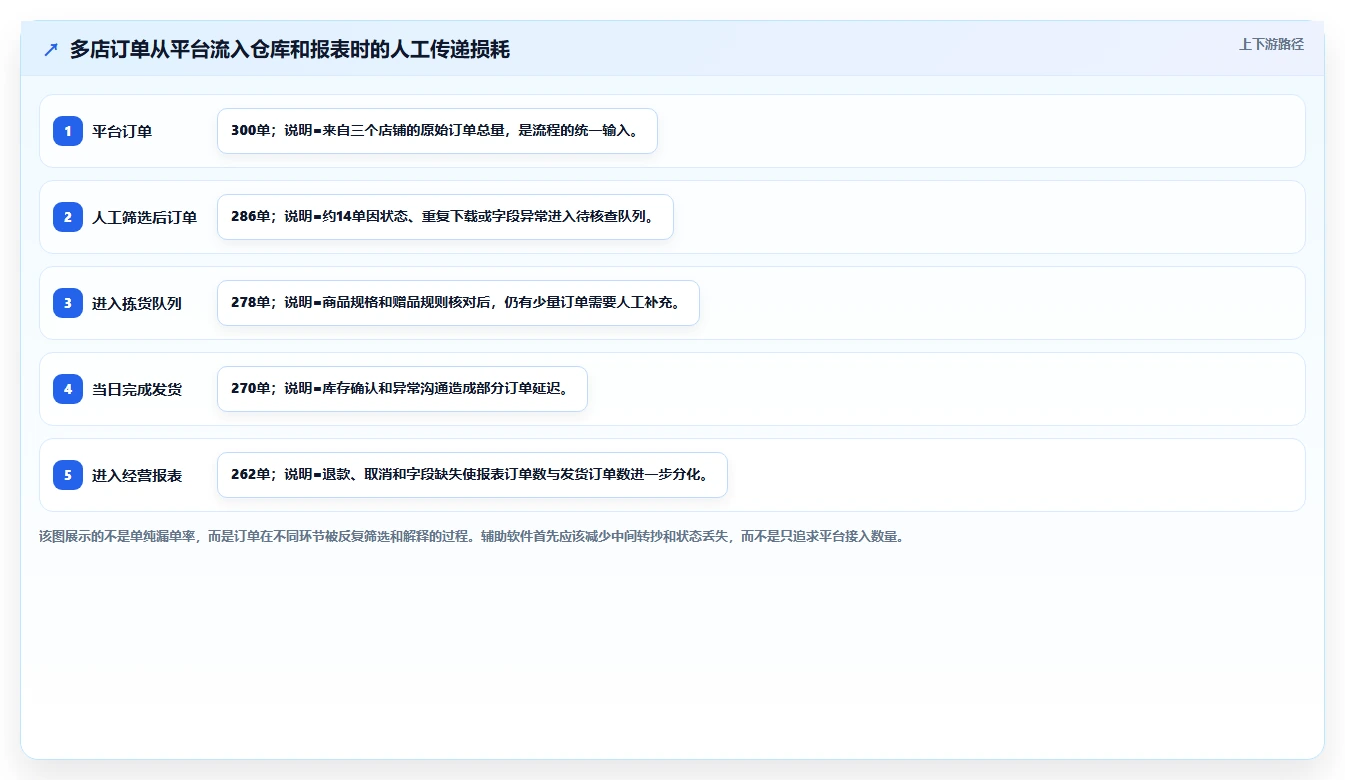Click the footnote starting 该图展示的不是单纯漏单率
Screen dimensions: 1345x780
(472, 536)
